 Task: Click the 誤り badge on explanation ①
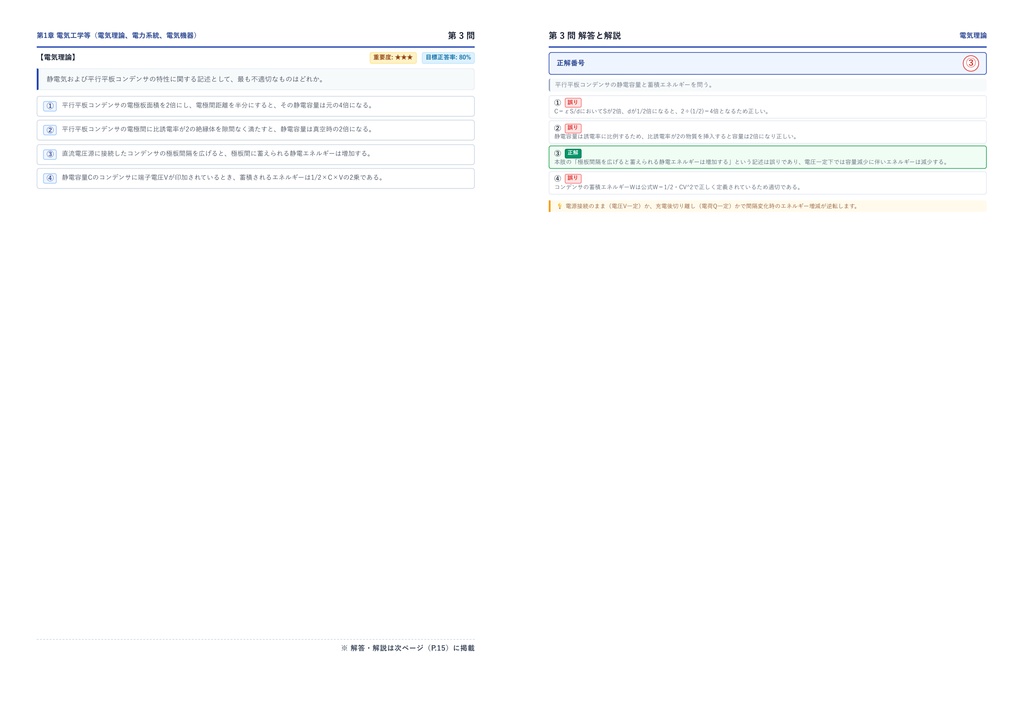[573, 102]
